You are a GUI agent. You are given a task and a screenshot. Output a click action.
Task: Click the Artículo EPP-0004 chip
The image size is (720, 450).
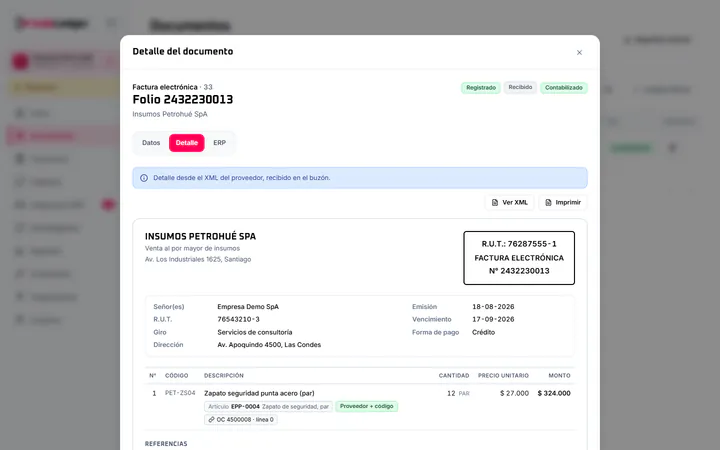(268, 406)
